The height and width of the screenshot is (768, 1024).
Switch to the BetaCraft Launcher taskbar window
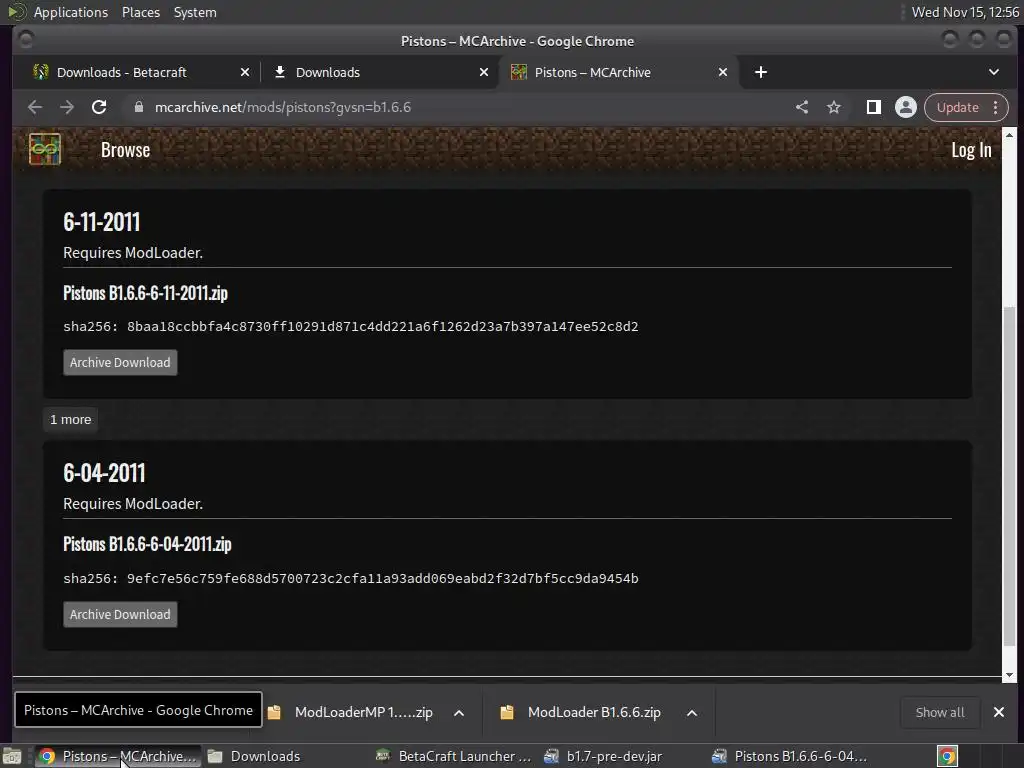(x=455, y=756)
